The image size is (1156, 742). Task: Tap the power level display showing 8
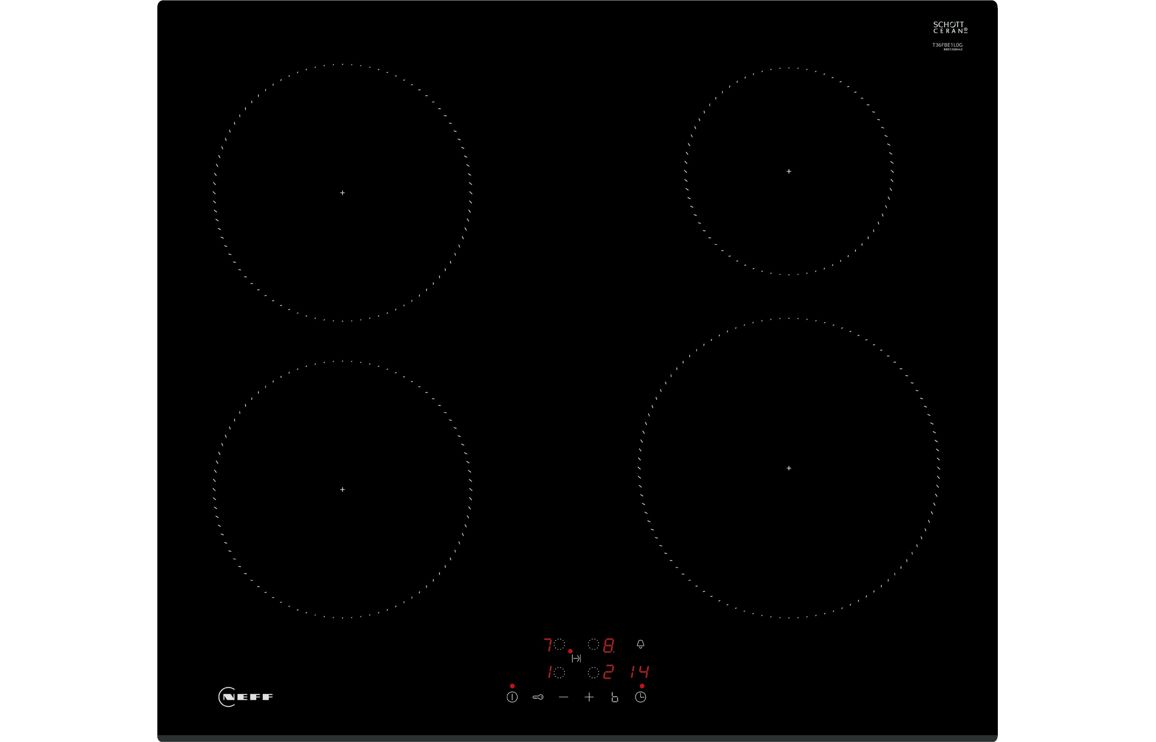click(607, 646)
